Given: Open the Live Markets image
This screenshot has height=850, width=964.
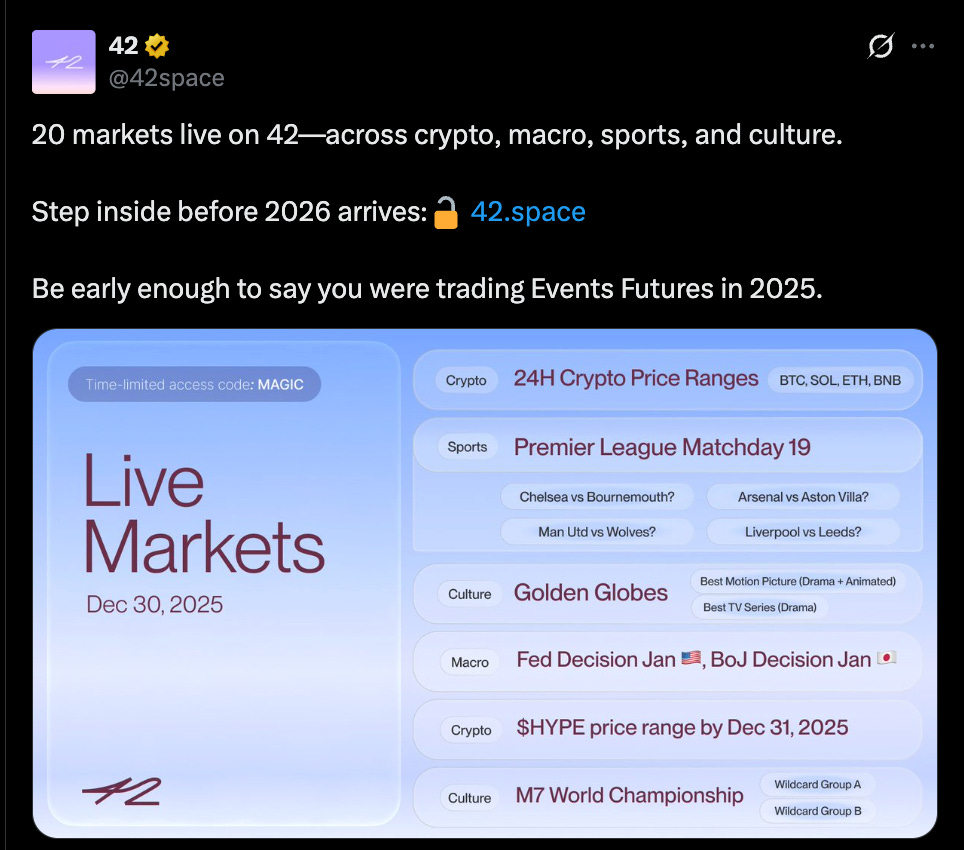Looking at the screenshot, I should 484,583.
